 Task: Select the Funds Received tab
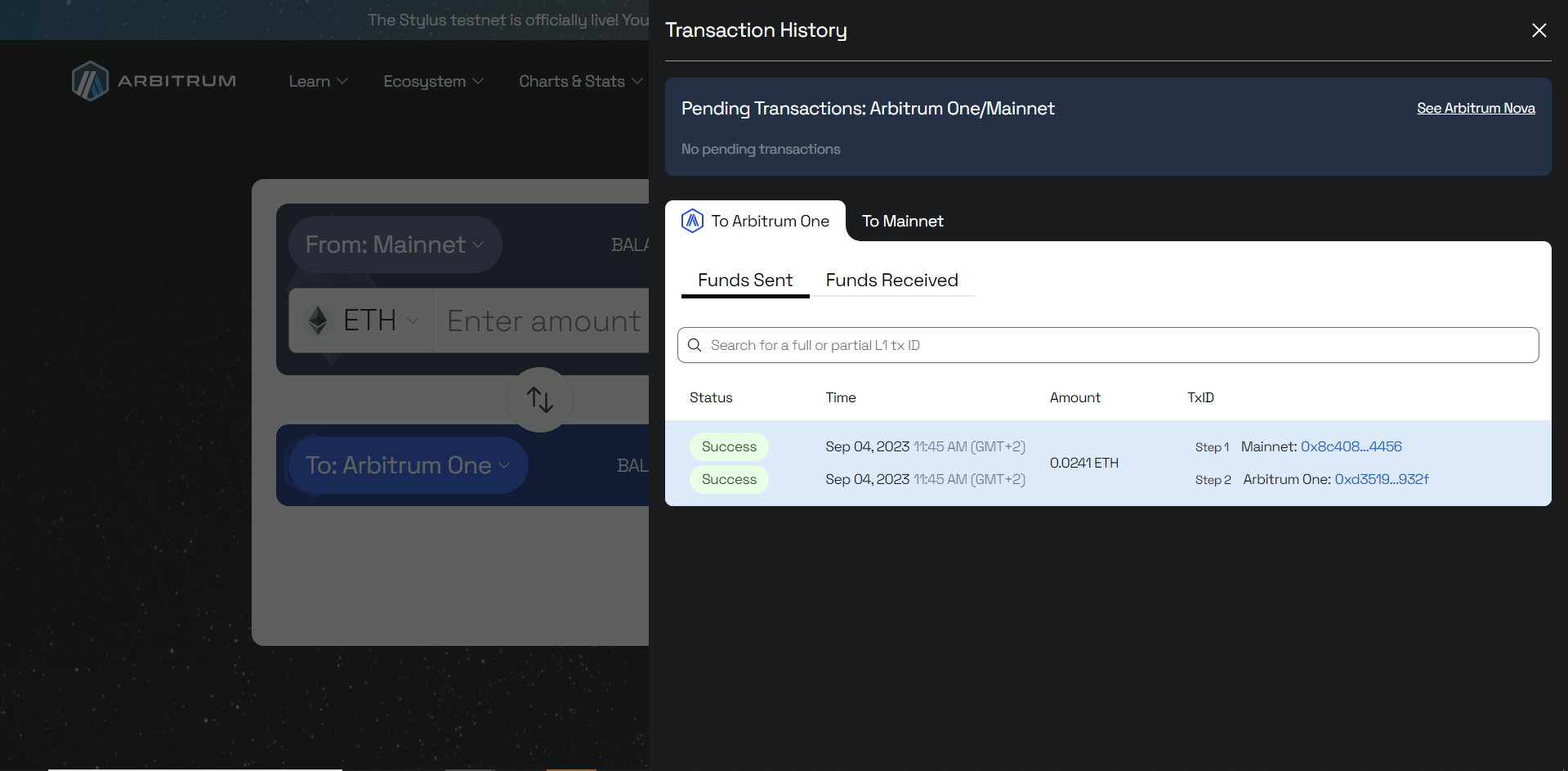891,280
